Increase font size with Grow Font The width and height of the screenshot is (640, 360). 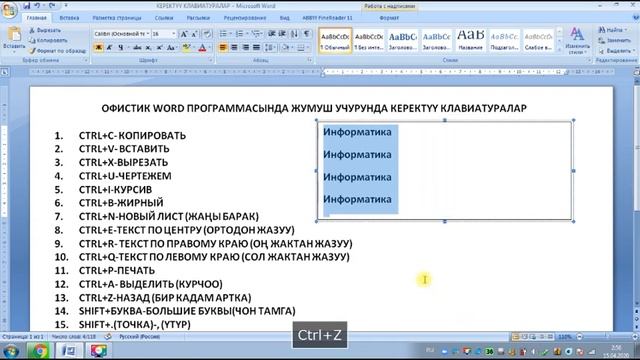184,34
